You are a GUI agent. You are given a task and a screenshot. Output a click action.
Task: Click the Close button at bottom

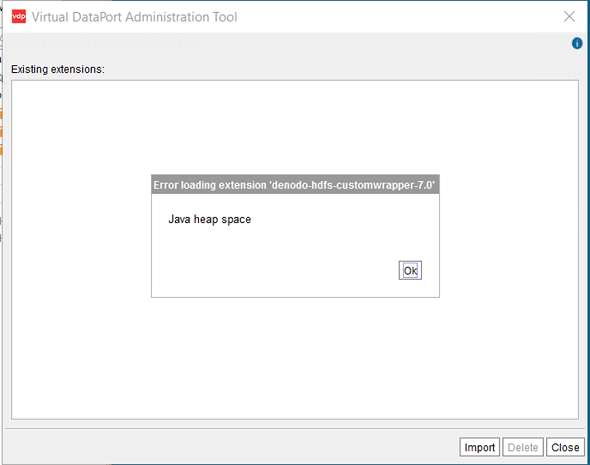click(x=565, y=447)
